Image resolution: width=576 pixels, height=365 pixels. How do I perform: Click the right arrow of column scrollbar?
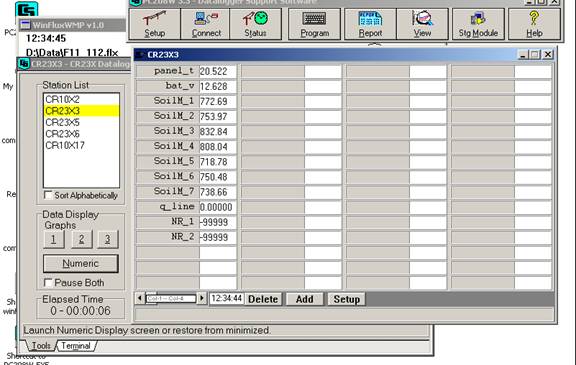tap(201, 298)
